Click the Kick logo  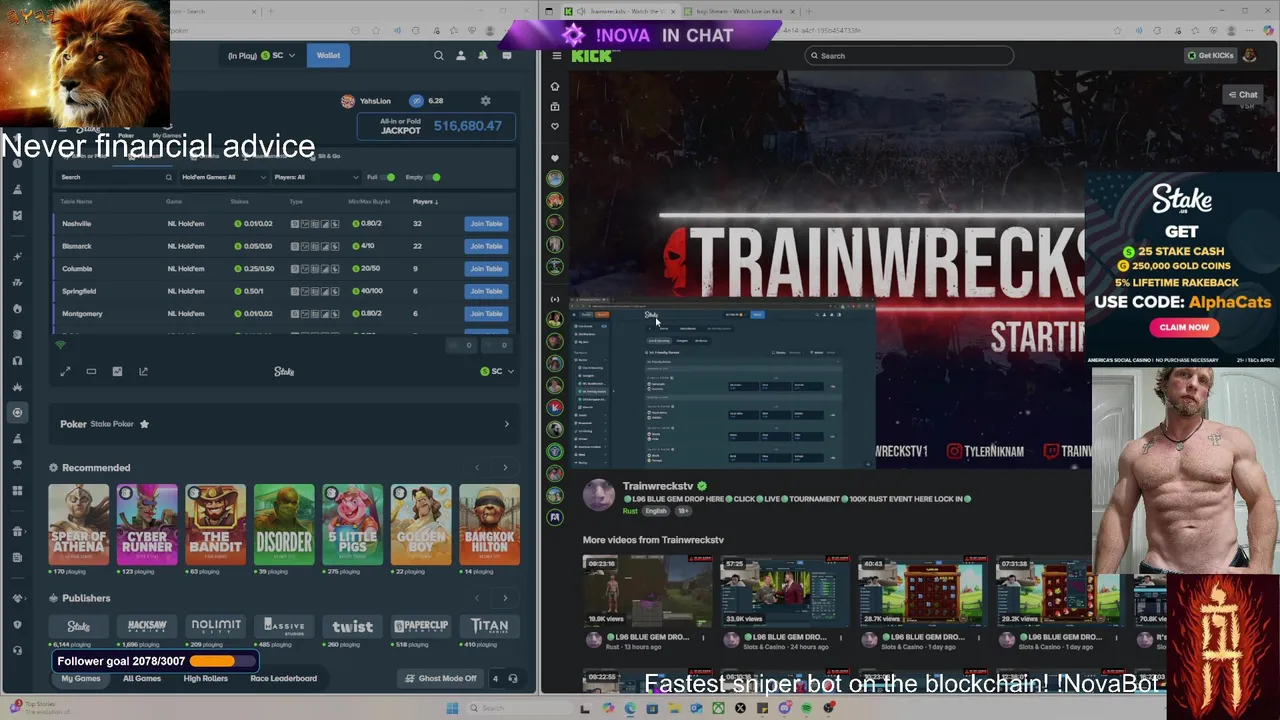[x=591, y=56]
